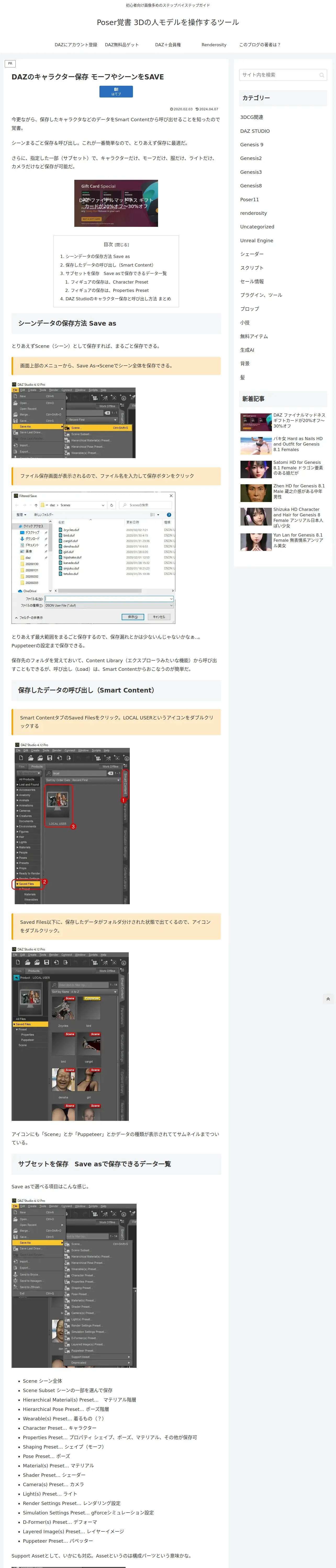Open the Renderosity navigation menu item
The width and height of the screenshot is (336, 1568).
click(214, 44)
